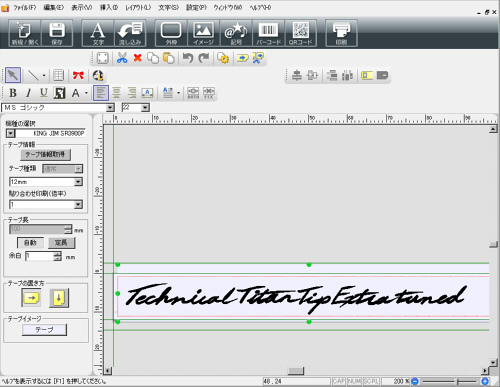
Task: Open the MS Gothic font dropdown
Action: coord(110,108)
